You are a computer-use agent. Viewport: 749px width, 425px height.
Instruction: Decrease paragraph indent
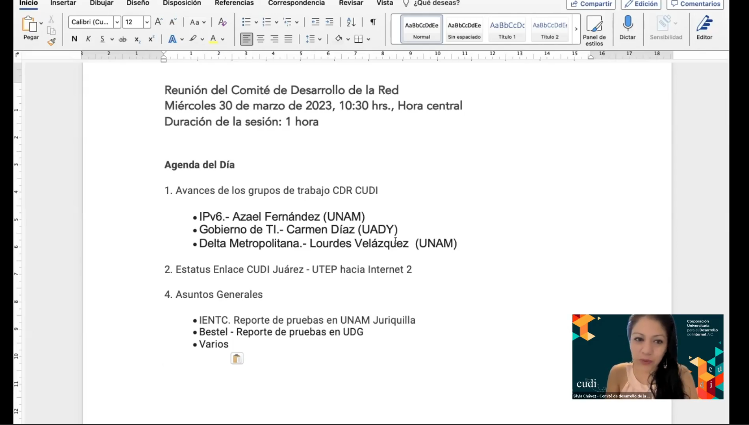coord(315,22)
